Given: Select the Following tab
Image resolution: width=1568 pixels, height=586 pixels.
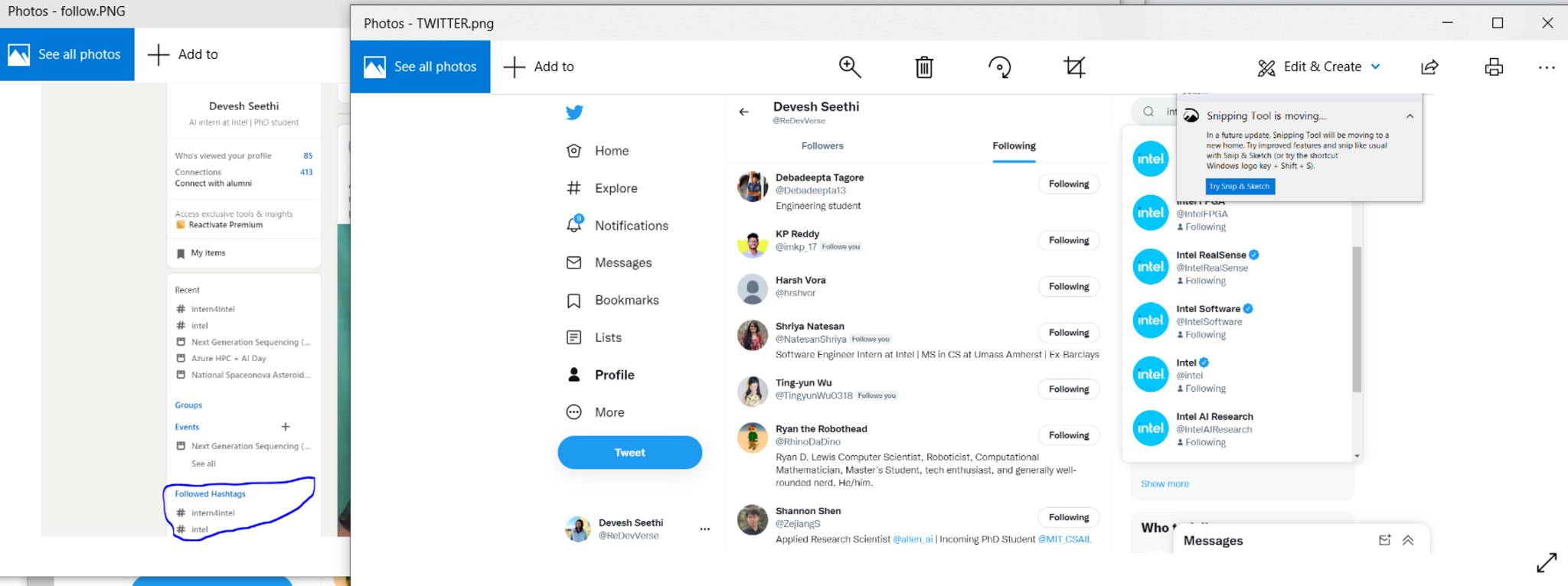Looking at the screenshot, I should (x=1014, y=145).
